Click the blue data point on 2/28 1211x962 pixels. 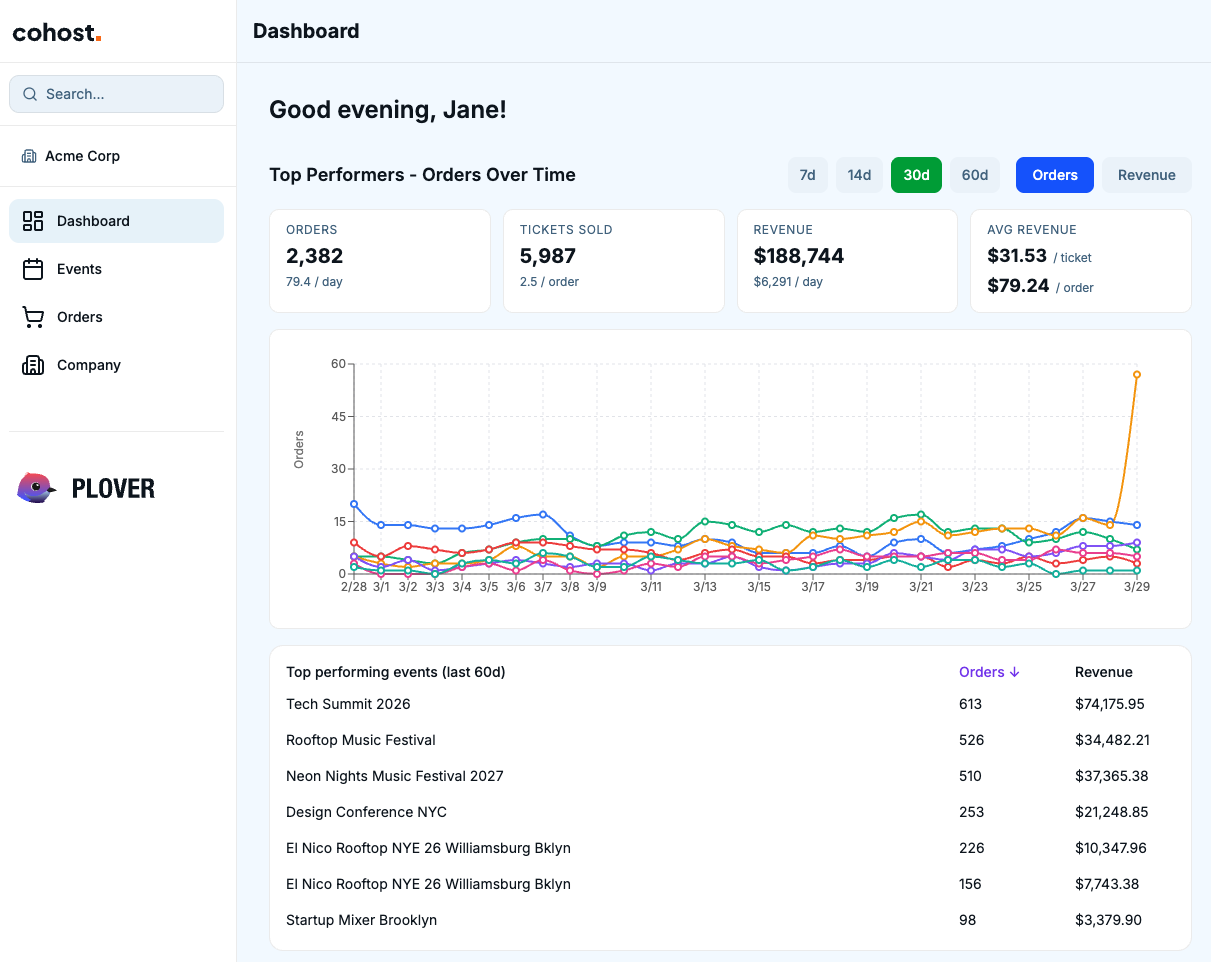point(354,504)
